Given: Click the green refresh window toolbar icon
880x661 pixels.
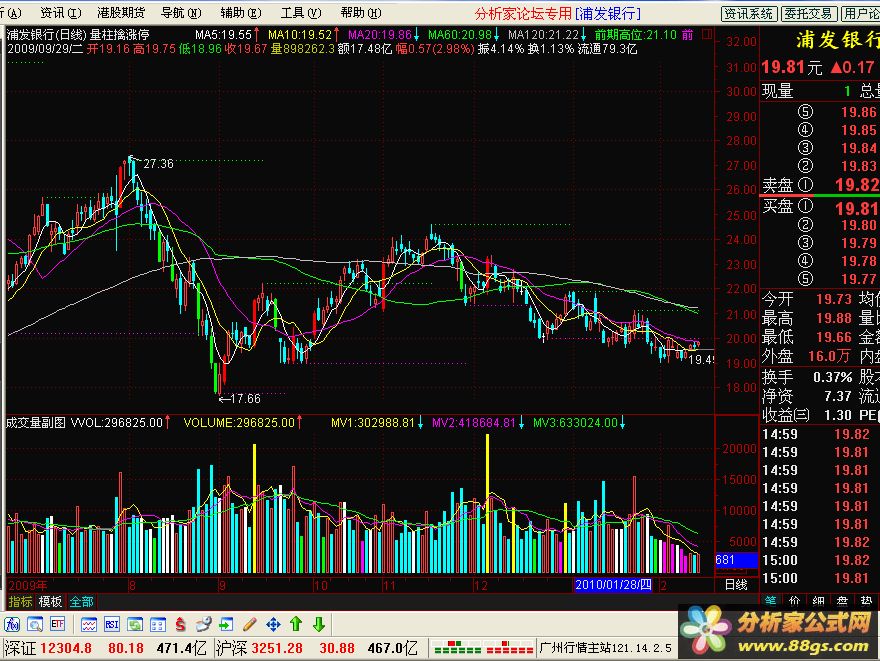Looking at the screenshot, I should (x=135, y=624).
